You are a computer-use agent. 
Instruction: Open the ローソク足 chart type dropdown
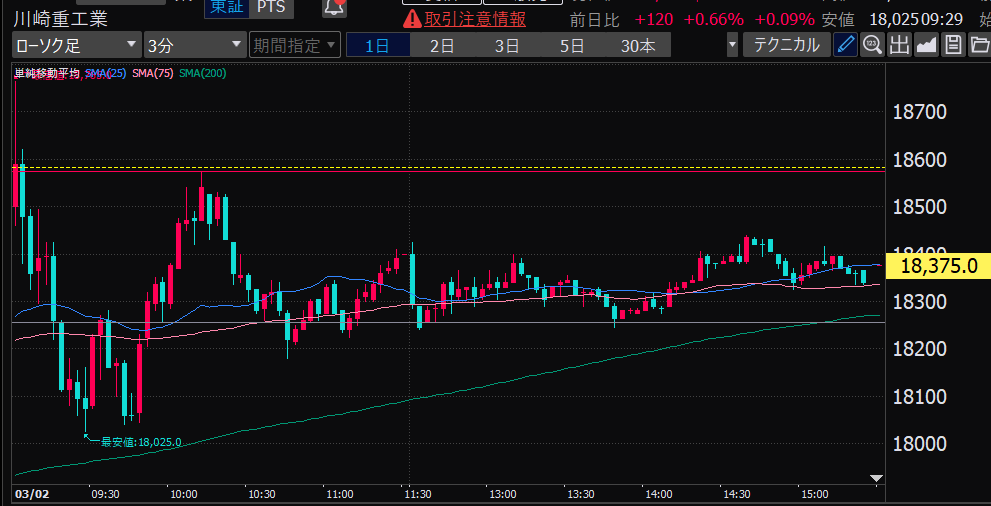(x=76, y=45)
